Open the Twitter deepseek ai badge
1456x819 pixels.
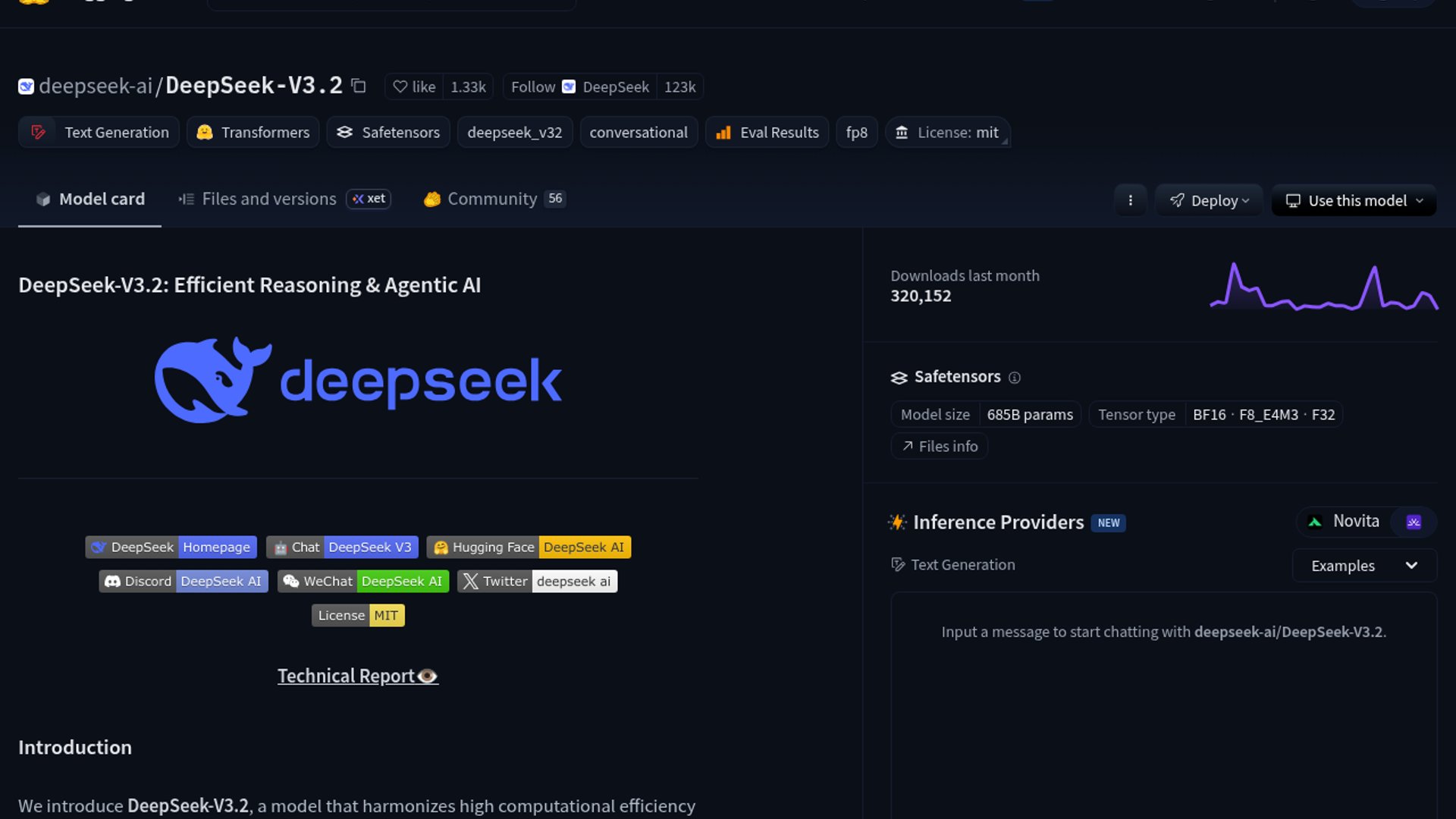click(x=537, y=582)
